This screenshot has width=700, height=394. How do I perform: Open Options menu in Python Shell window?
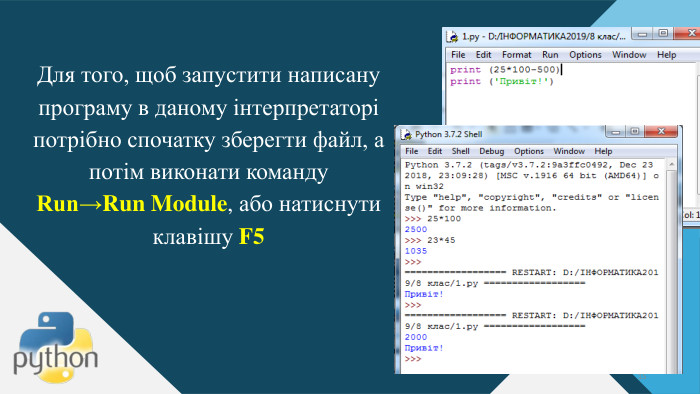point(529,151)
